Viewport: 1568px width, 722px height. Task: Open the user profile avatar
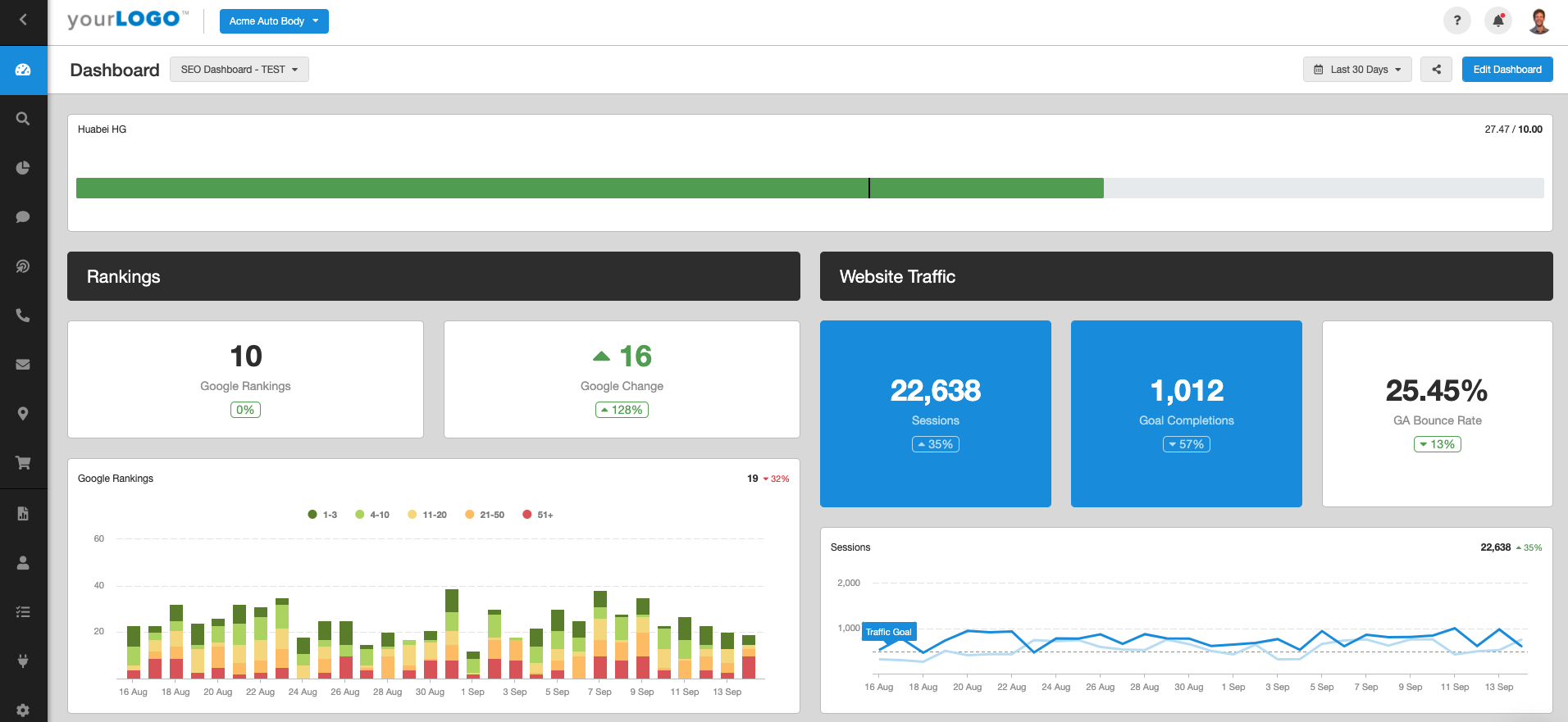[1539, 20]
